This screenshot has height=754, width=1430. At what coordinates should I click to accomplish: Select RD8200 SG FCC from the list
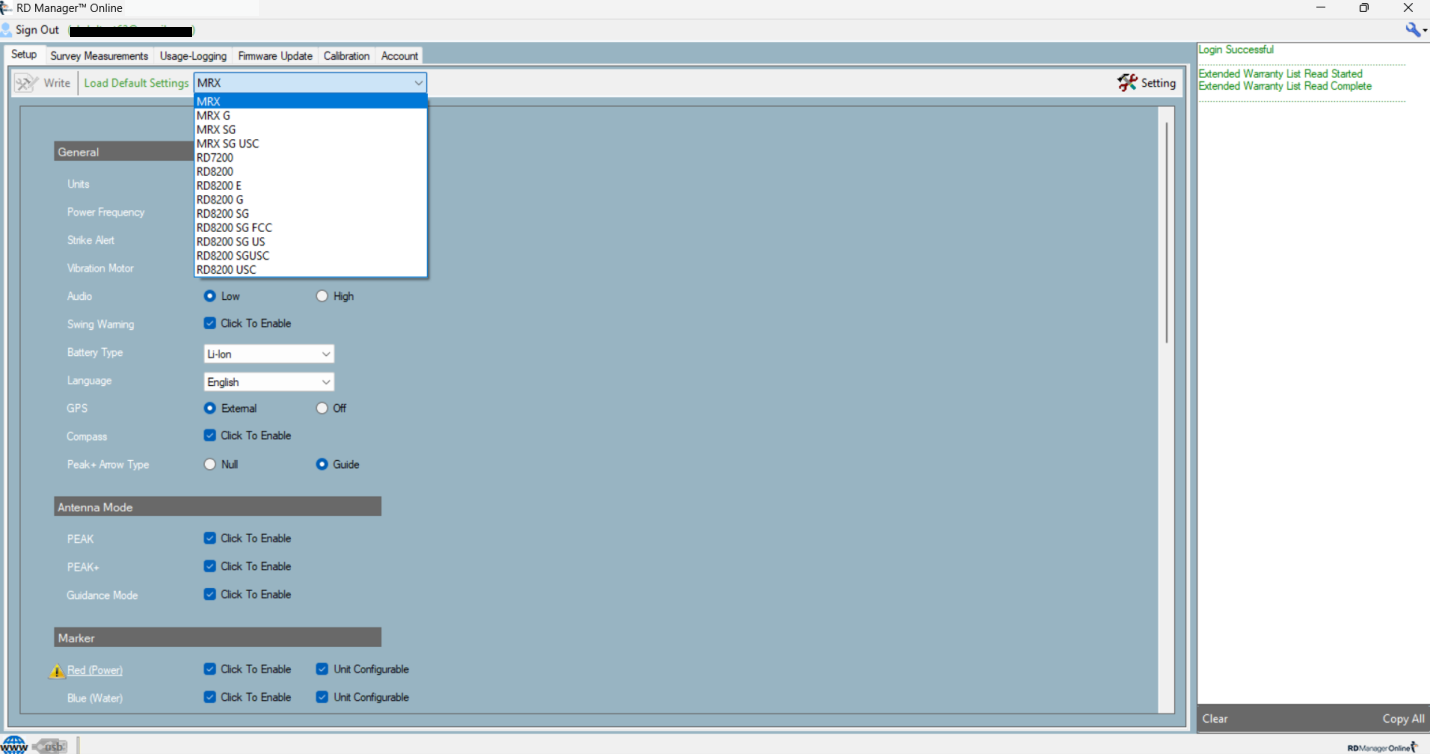pos(311,227)
